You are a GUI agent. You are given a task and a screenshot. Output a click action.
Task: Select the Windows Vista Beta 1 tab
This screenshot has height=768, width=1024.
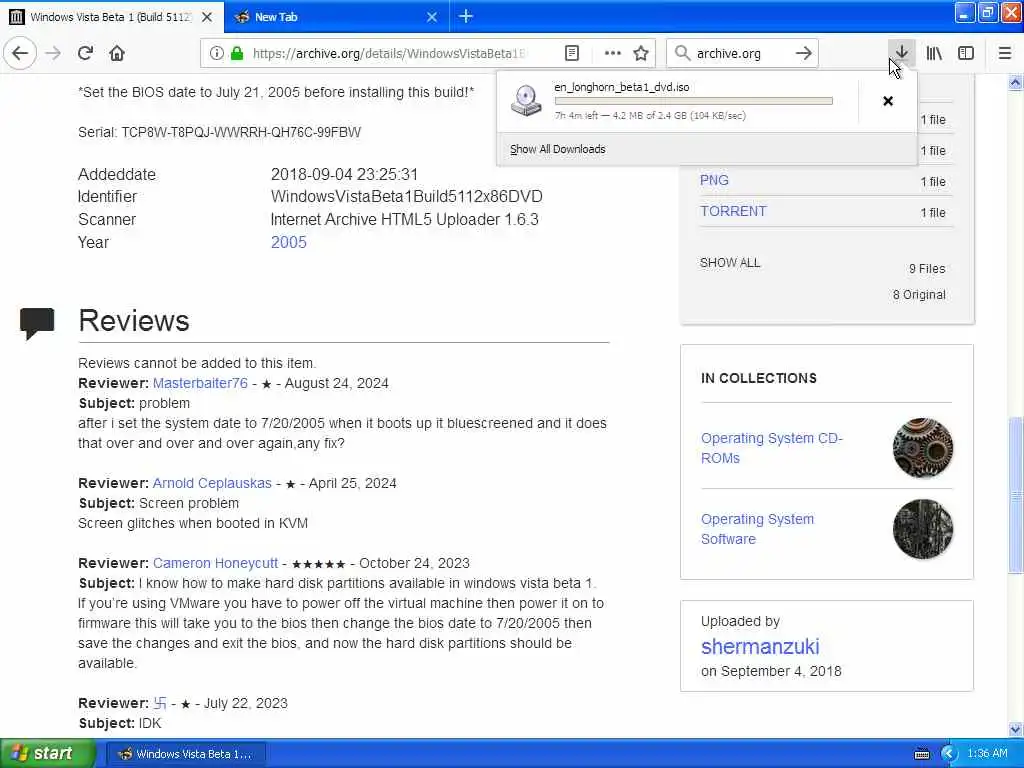tap(112, 17)
